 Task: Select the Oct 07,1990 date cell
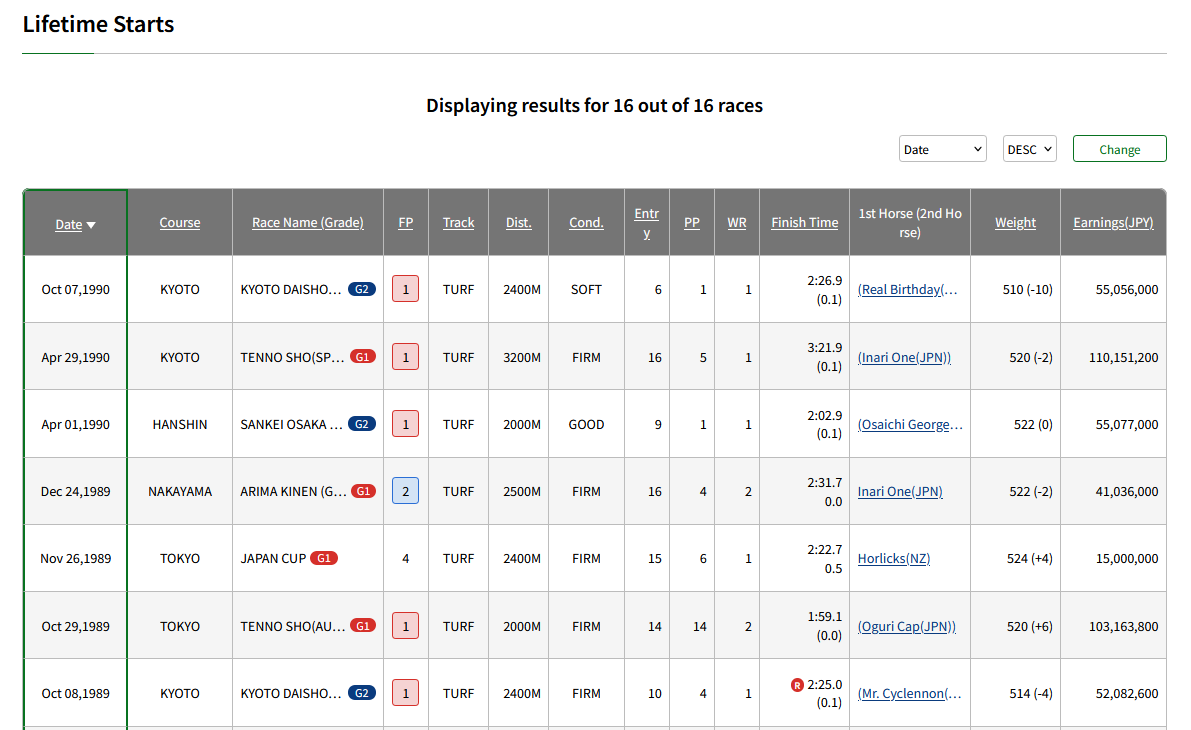point(75,289)
